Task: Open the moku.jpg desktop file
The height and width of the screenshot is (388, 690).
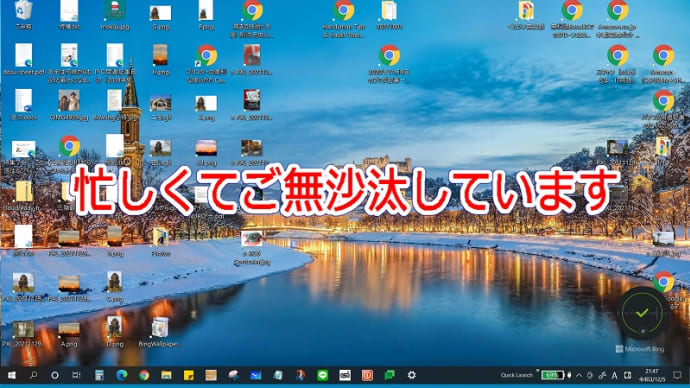Action: [x=115, y=15]
